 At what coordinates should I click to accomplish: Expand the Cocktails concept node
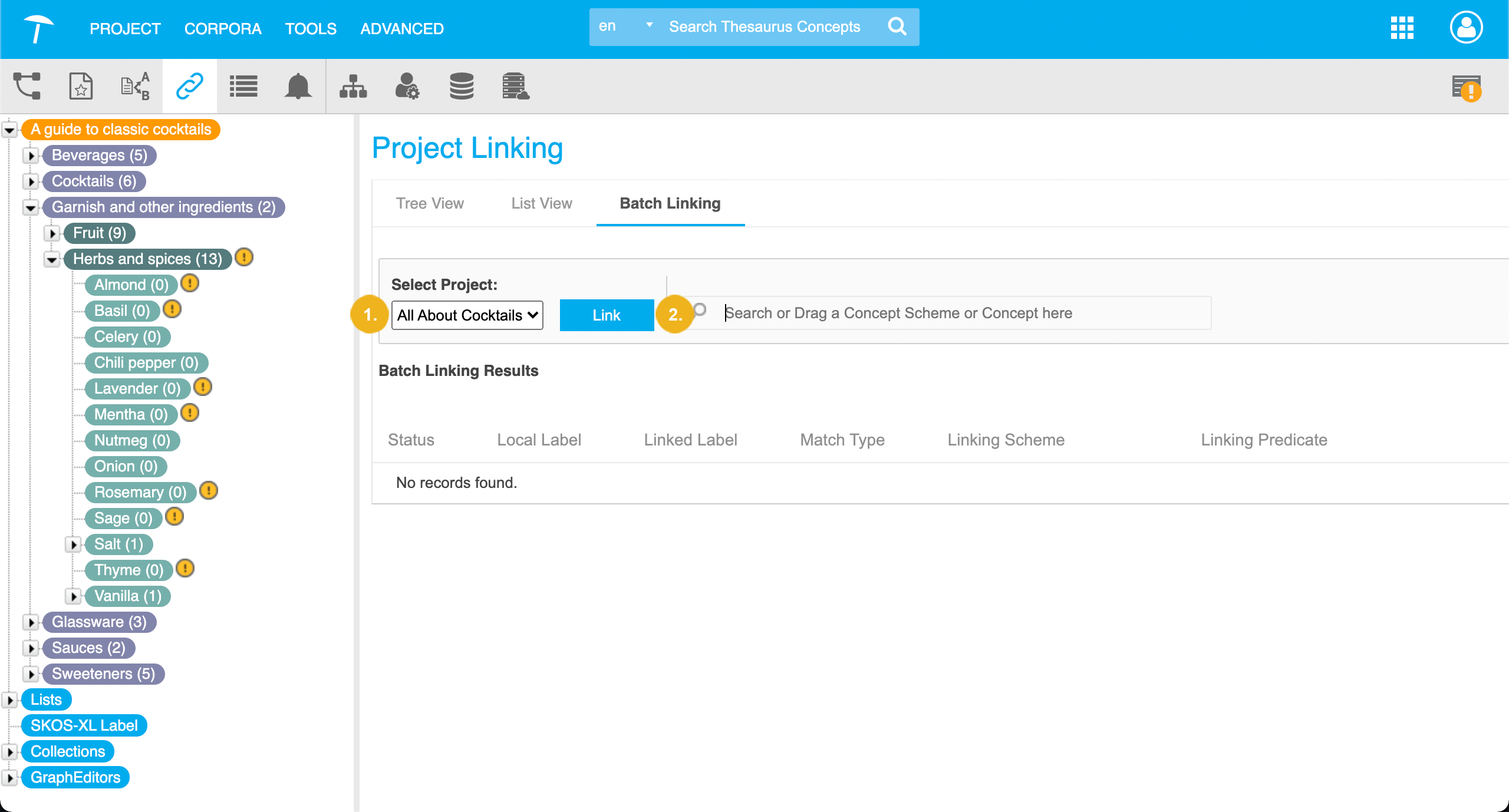click(30, 181)
